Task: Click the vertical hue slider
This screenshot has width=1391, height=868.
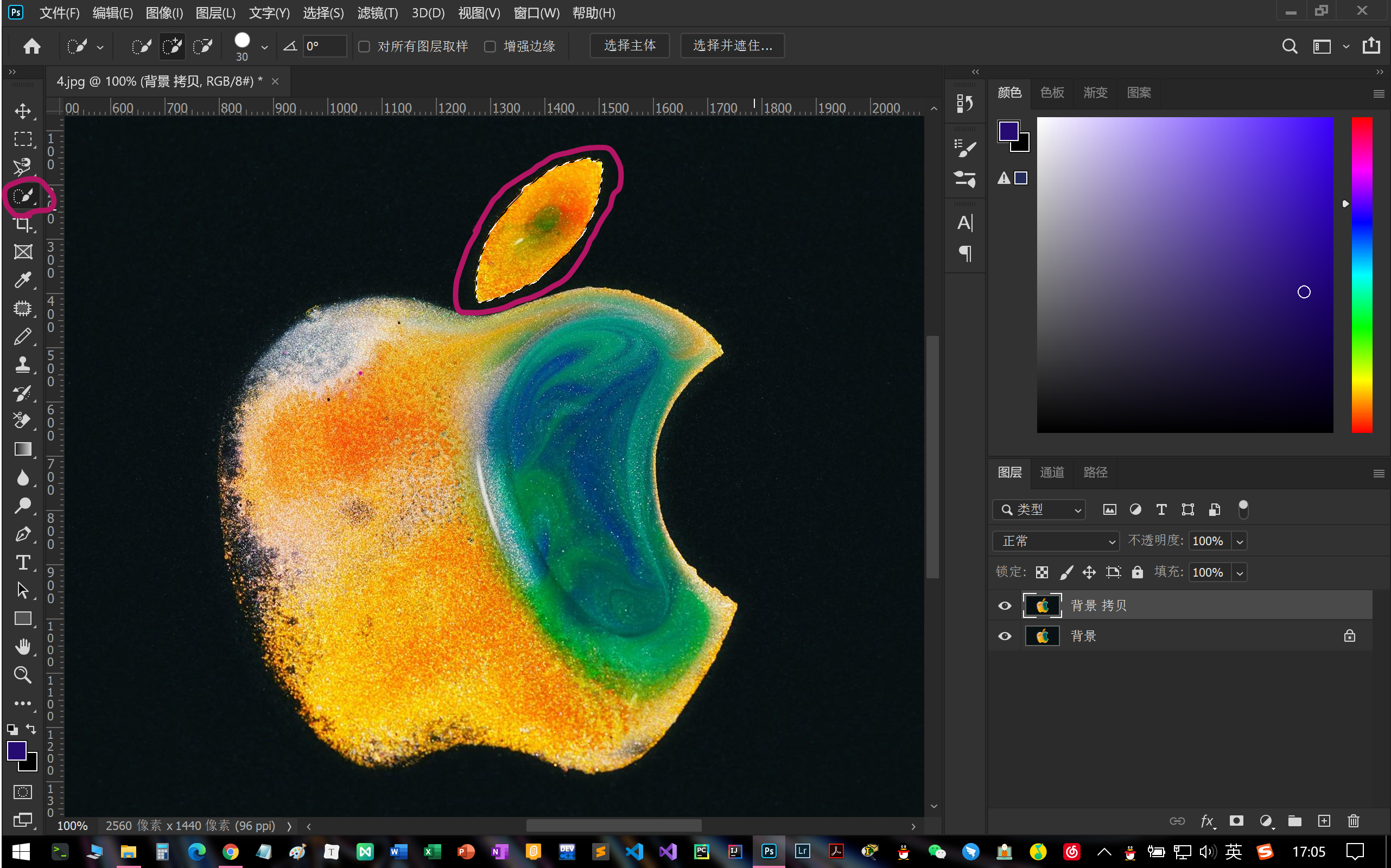Action: point(1361,275)
